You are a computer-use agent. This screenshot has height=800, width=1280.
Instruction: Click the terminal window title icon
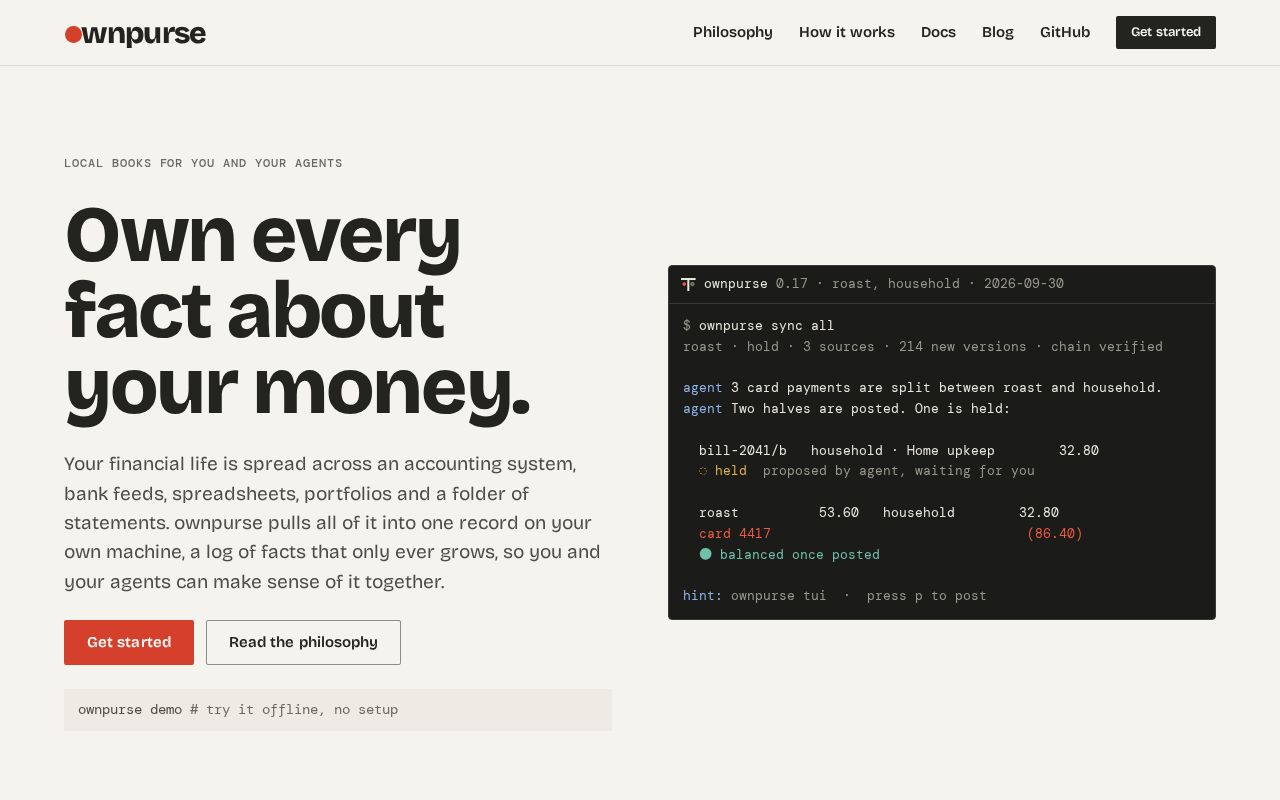pyautogui.click(x=688, y=284)
